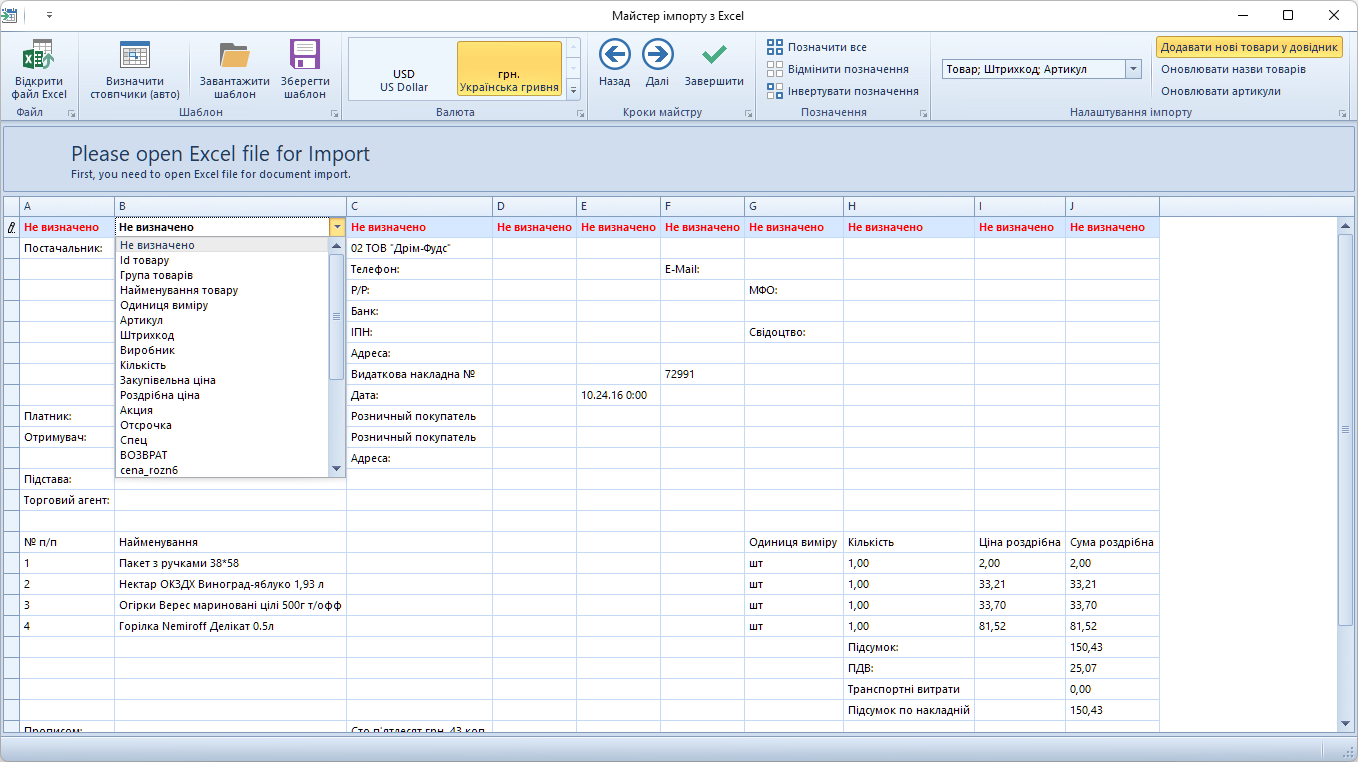The height and width of the screenshot is (762, 1358).
Task: Click Відмінити позначення button
Action: coord(838,69)
